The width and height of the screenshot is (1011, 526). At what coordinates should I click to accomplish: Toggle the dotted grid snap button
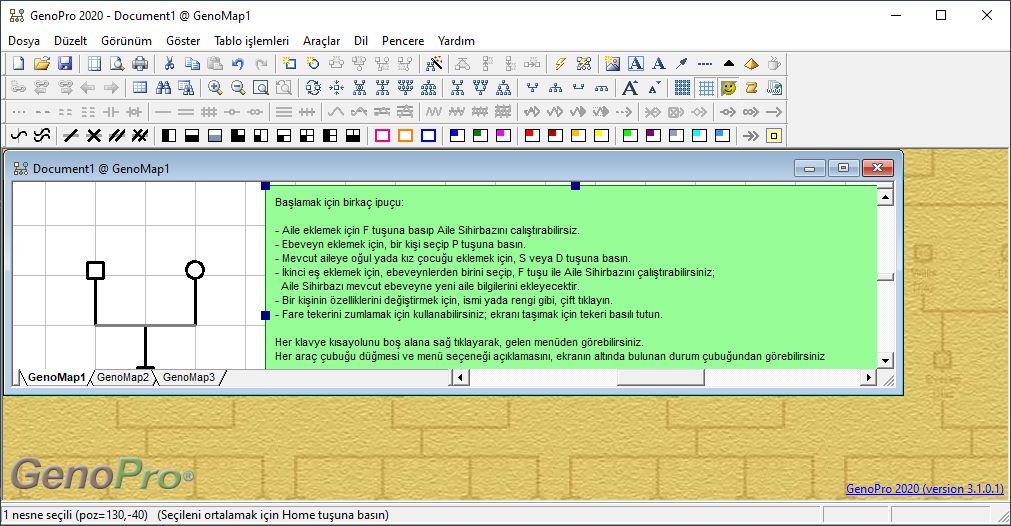pos(682,88)
